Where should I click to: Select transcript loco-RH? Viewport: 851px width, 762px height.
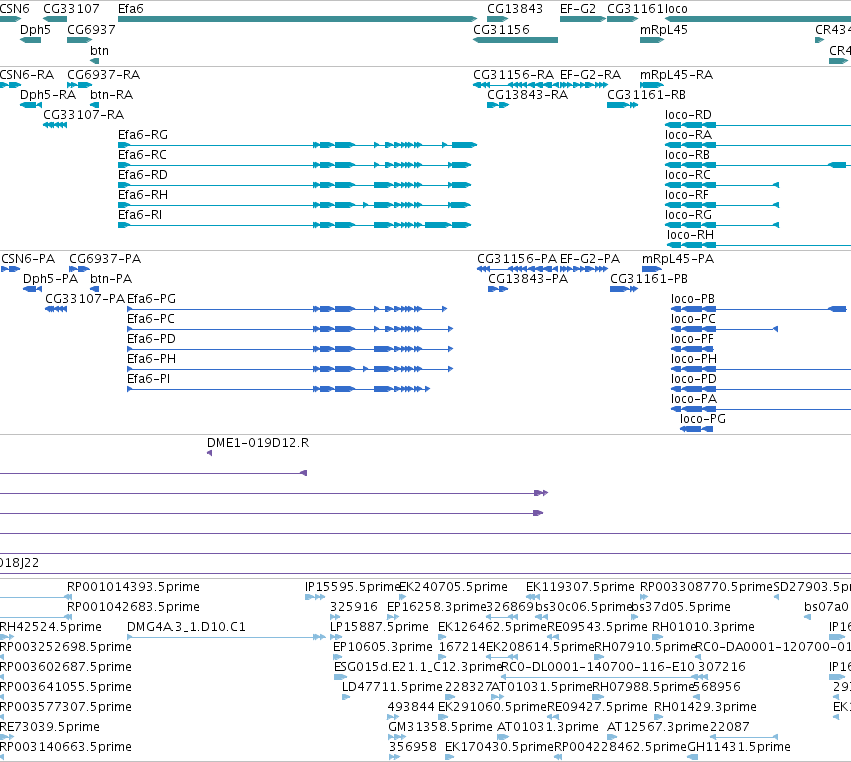click(690, 236)
